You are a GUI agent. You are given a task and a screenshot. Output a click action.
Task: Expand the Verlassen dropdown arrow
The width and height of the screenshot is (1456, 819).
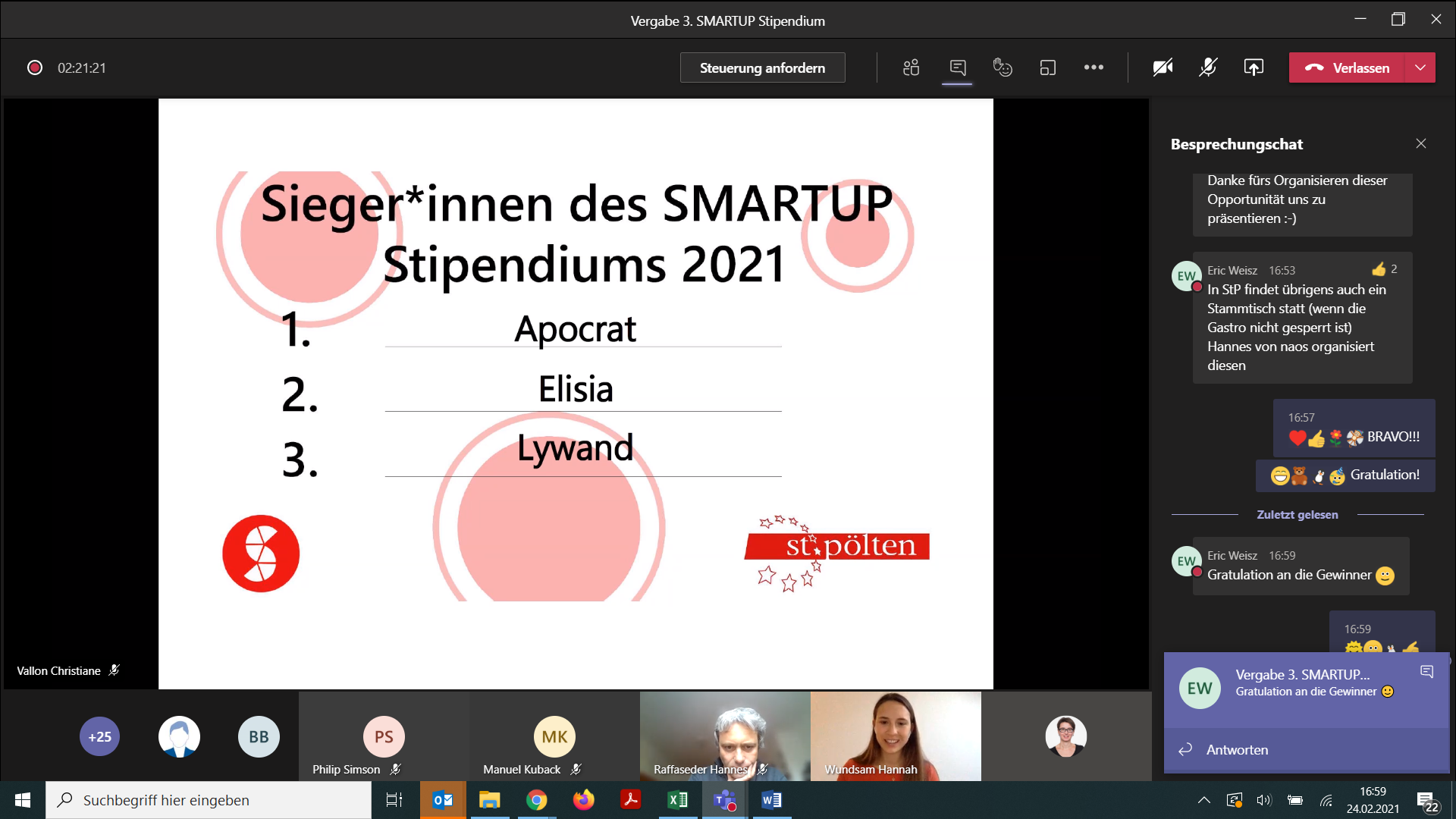pyautogui.click(x=1420, y=67)
